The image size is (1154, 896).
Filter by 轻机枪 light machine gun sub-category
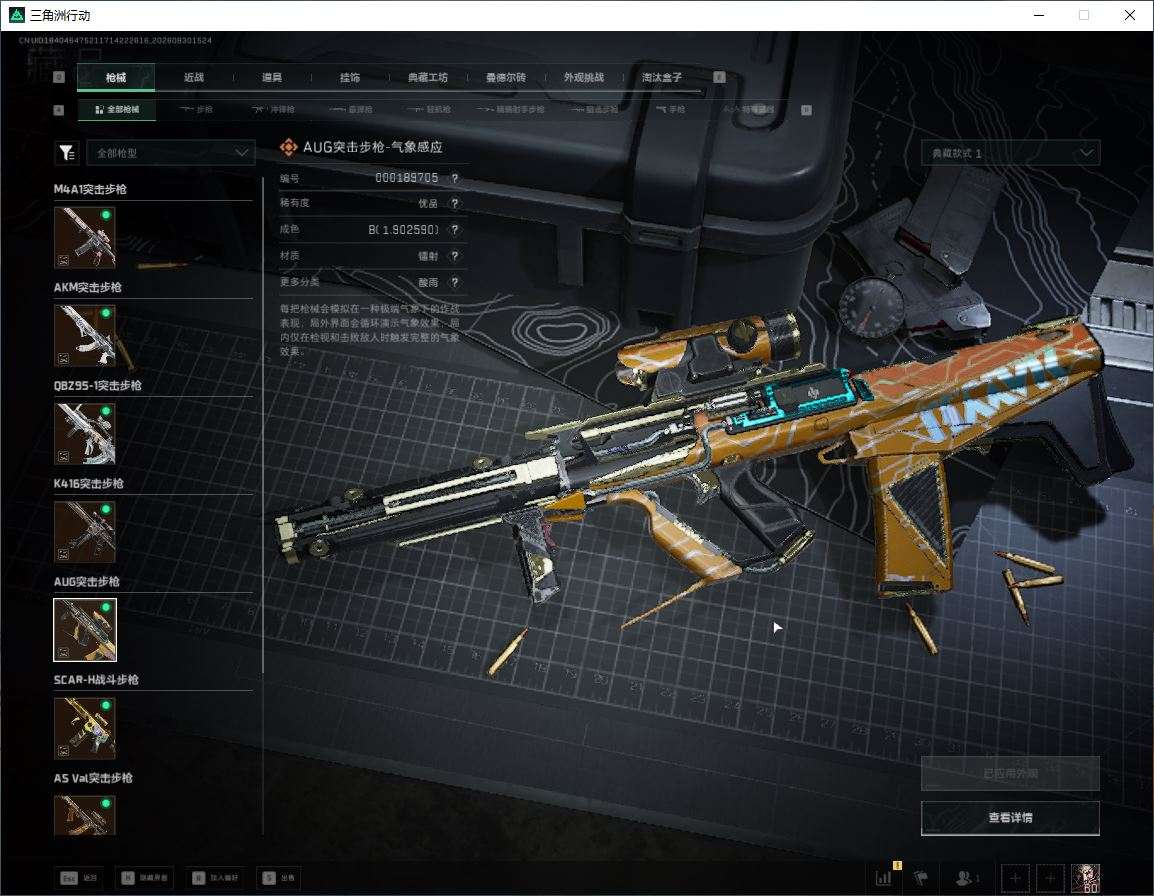[429, 110]
